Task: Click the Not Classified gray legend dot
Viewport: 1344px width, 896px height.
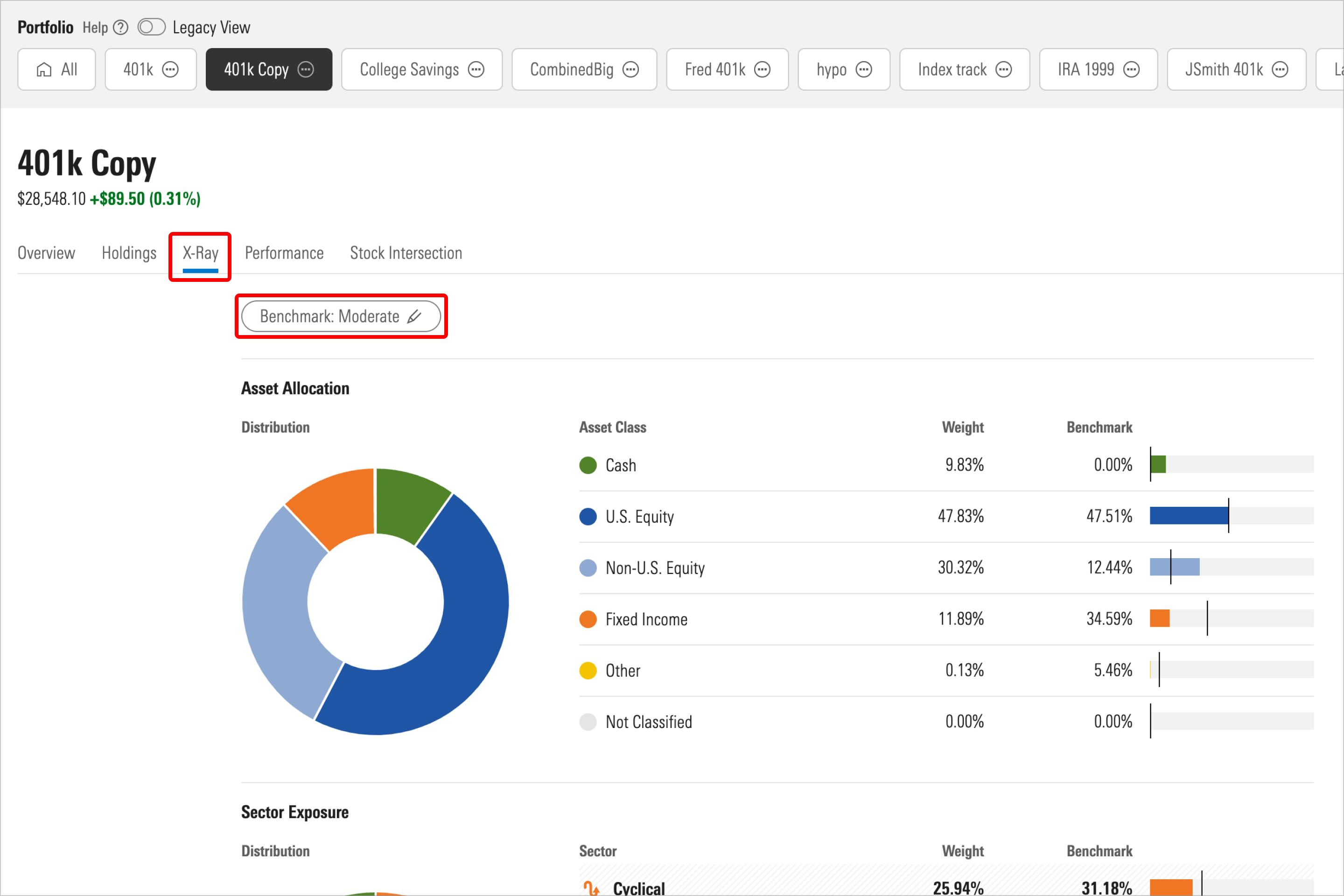Action: pos(588,722)
